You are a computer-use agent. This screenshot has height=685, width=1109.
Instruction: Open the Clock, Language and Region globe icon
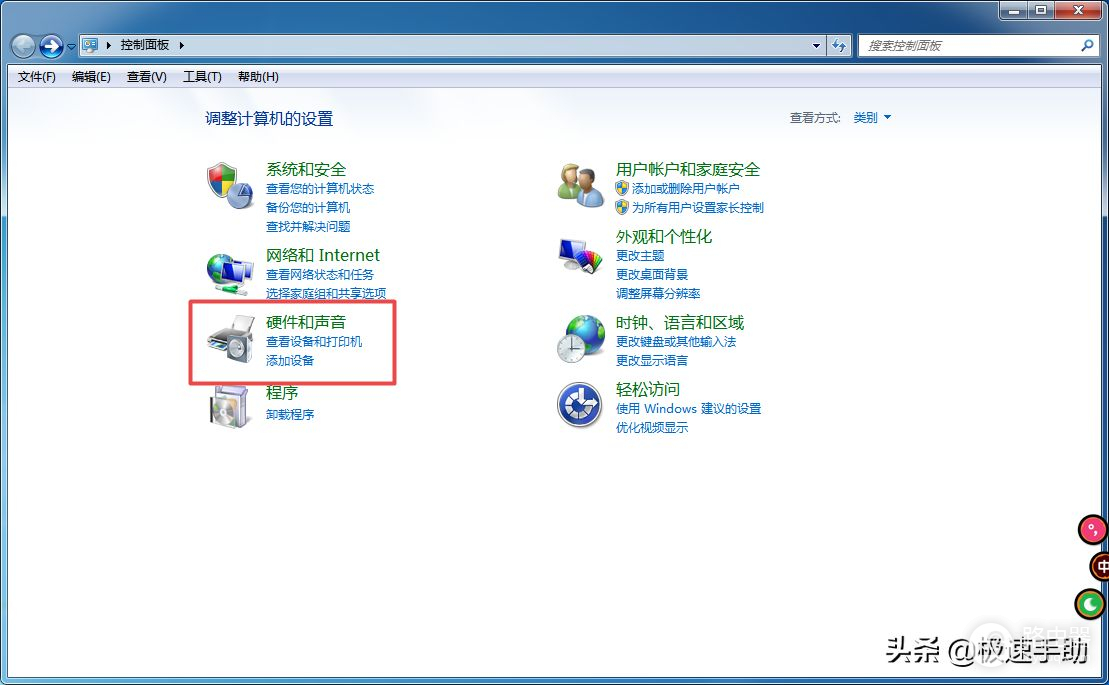[x=580, y=339]
